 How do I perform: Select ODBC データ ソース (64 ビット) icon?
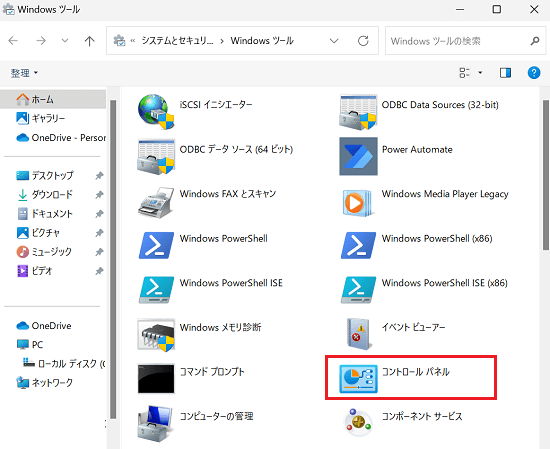click(x=156, y=156)
